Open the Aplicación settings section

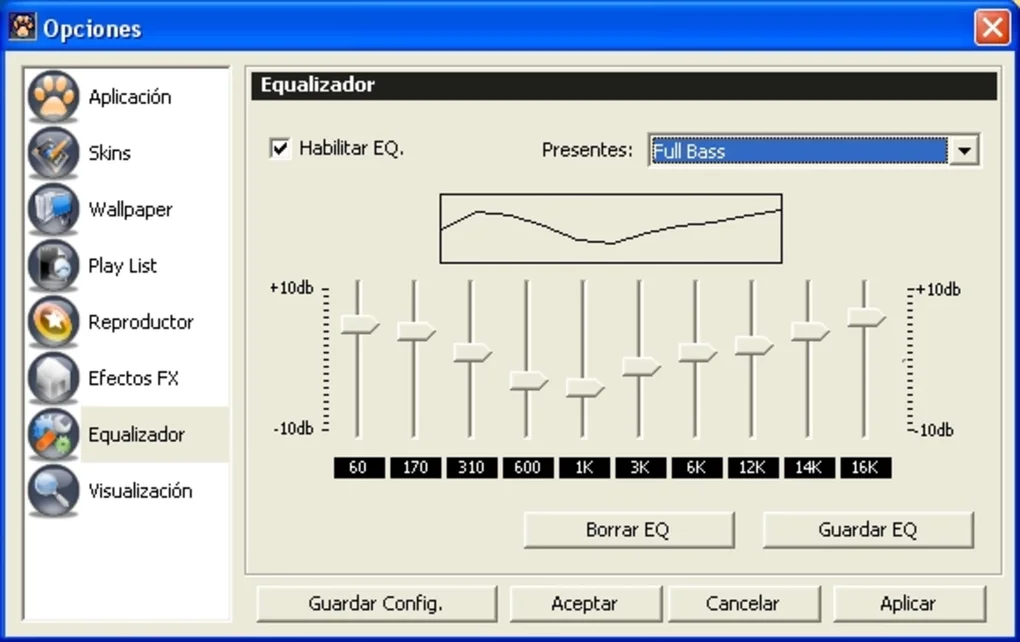pos(130,97)
